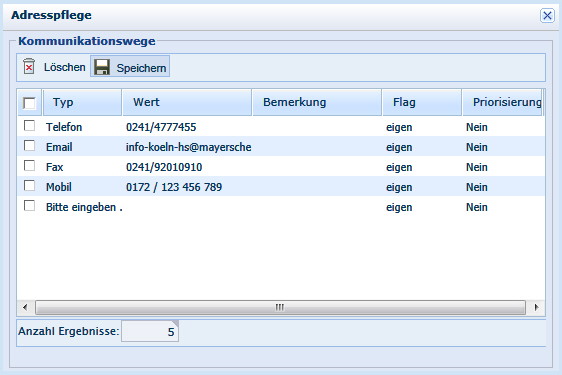
Task: Click the Bemerkung column header
Action: (317, 103)
